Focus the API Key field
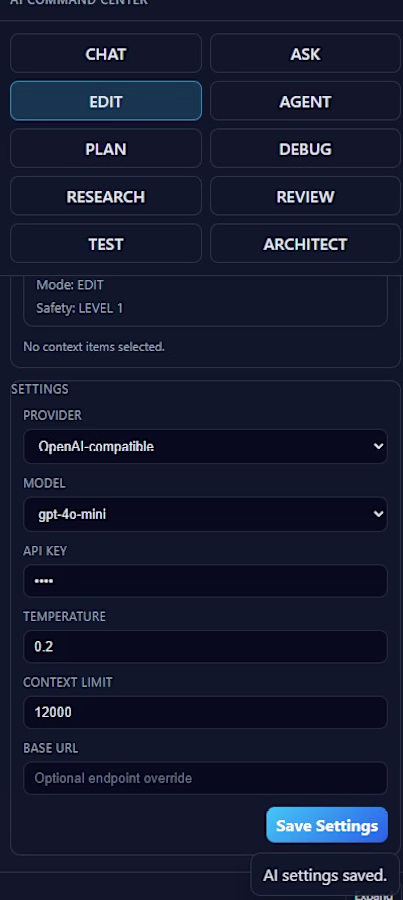 (x=205, y=581)
